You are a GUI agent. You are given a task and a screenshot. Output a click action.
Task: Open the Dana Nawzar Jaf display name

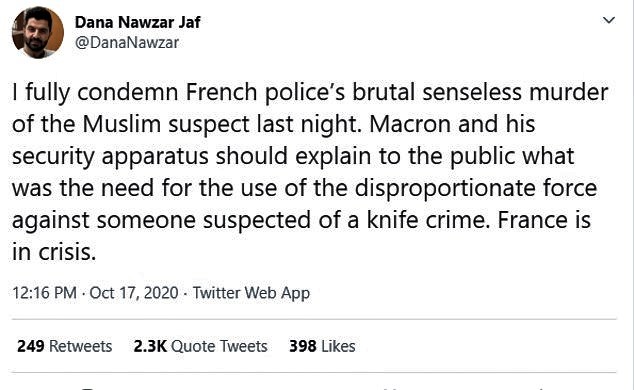137,22
